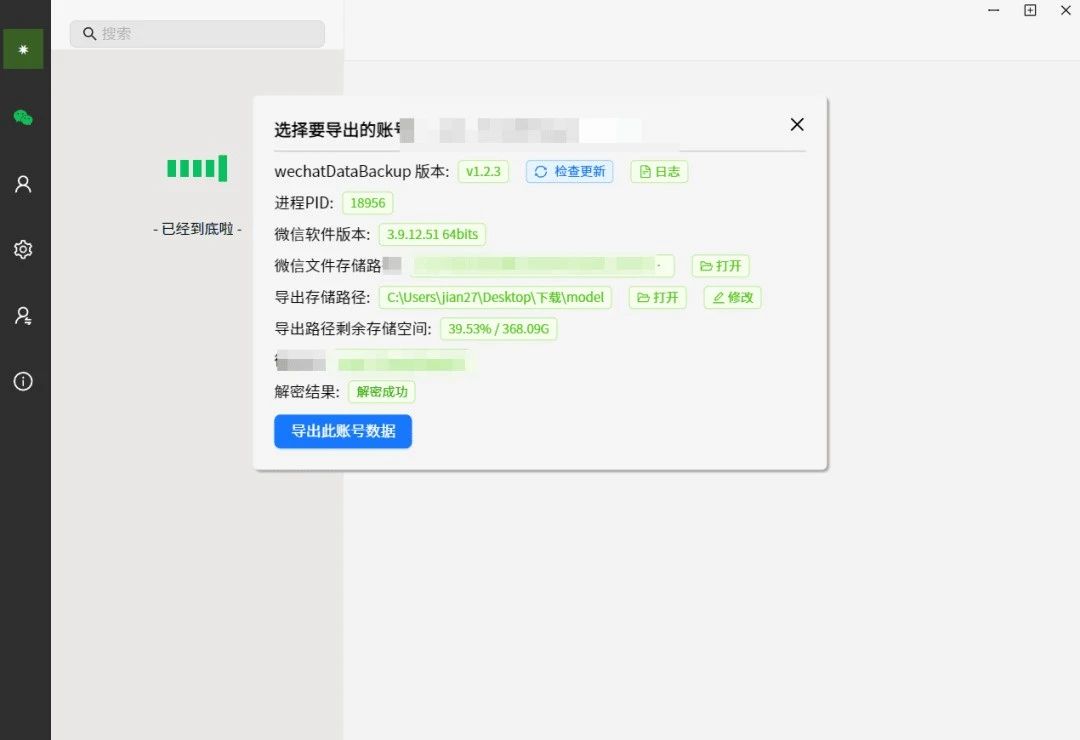The image size is (1080, 740).
Task: Open the export storage path folder
Action: point(658,298)
